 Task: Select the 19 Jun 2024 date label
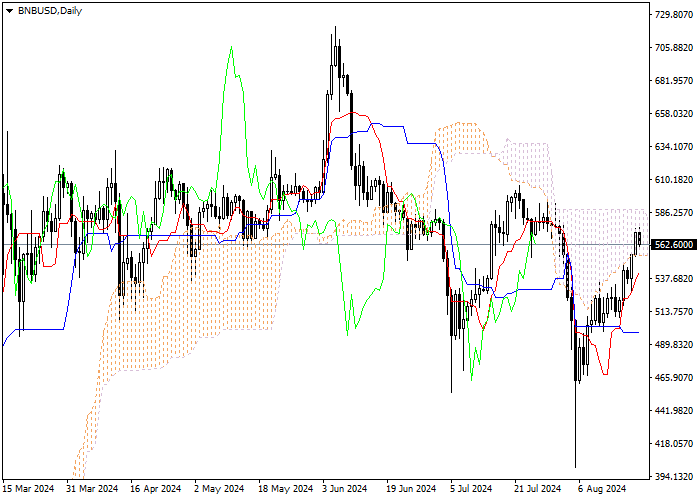tap(411, 489)
